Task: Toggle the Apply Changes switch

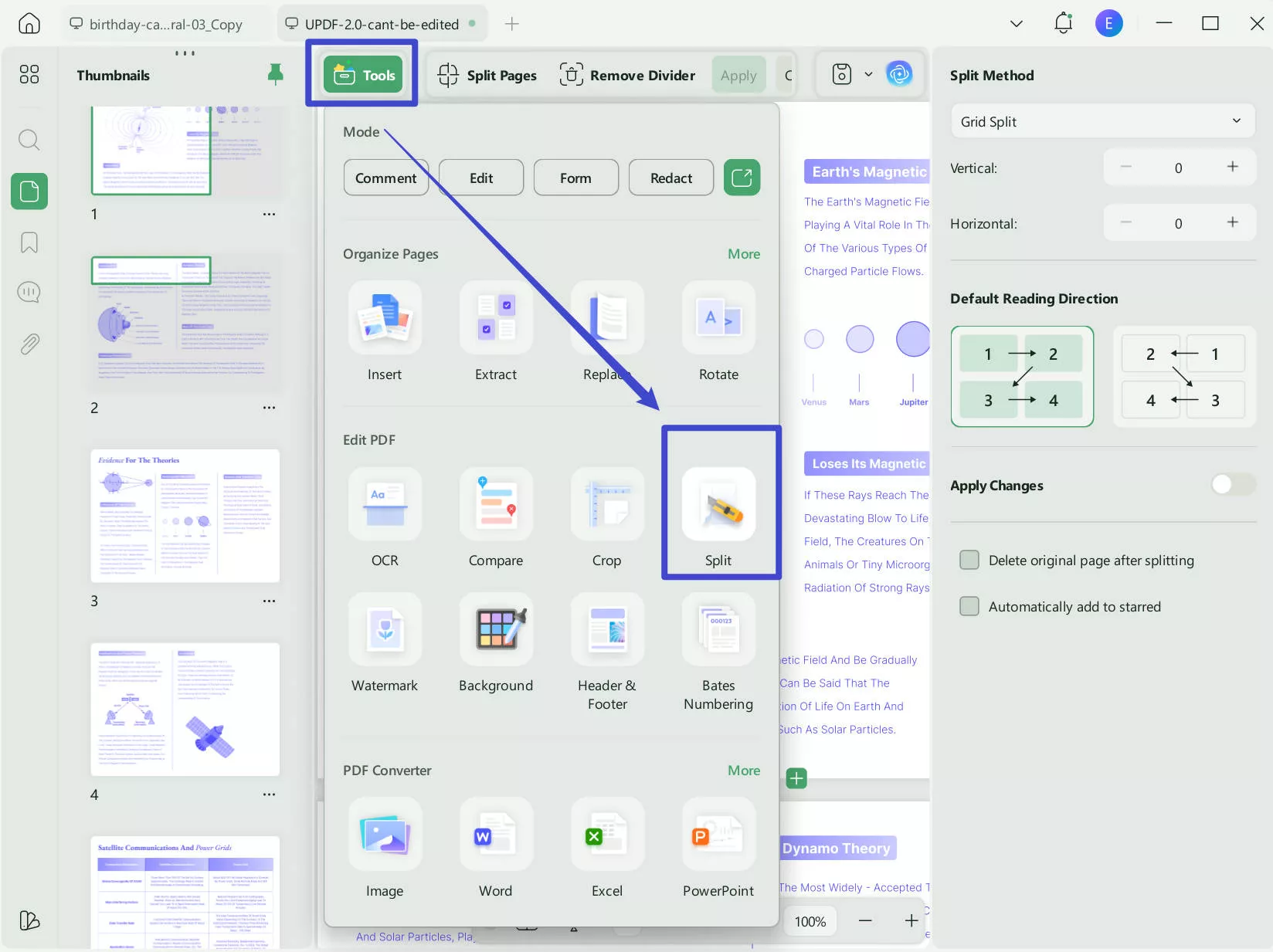Action: pyautogui.click(x=1231, y=485)
